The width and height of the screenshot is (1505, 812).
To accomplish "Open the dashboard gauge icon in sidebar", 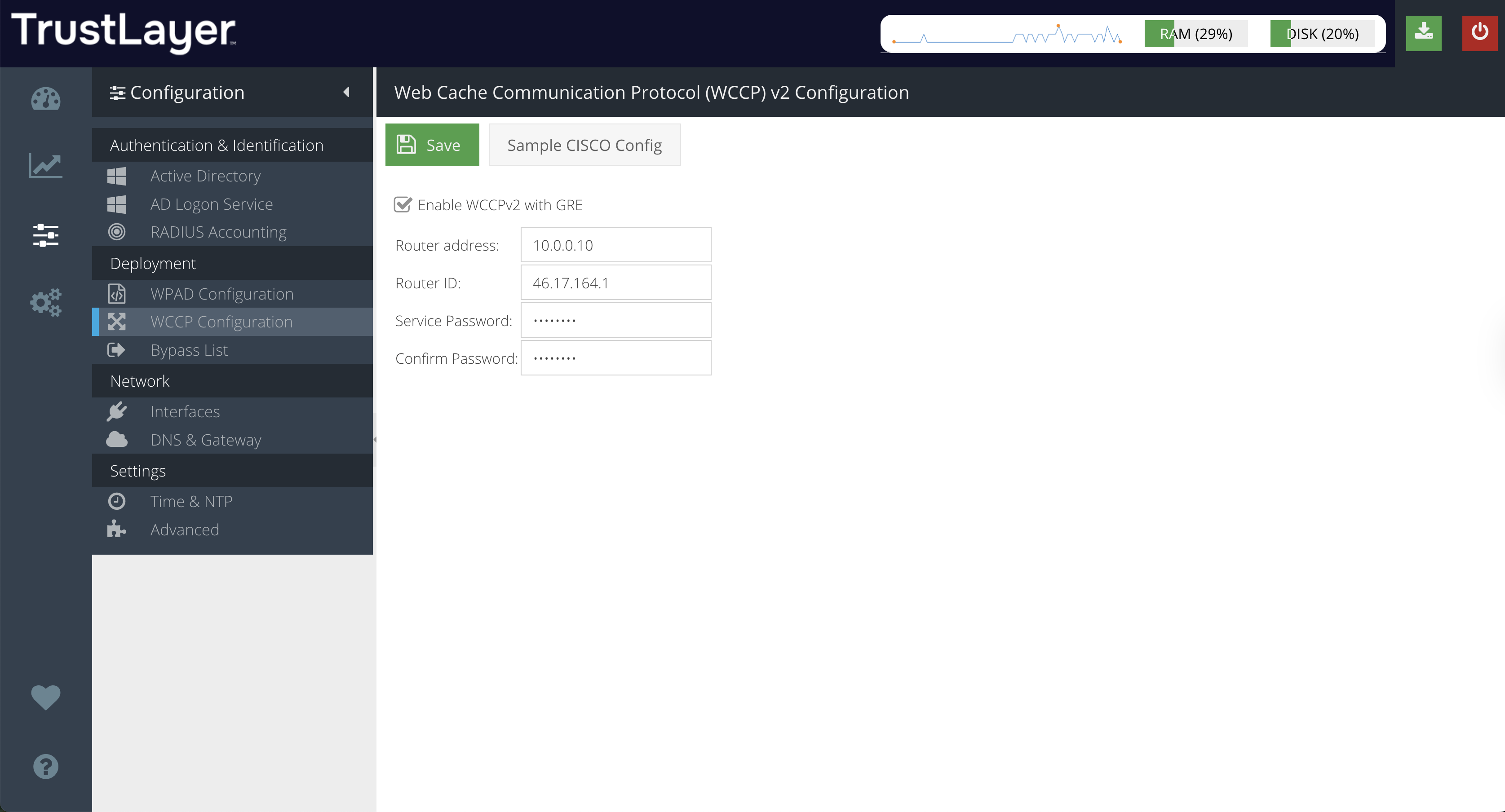I will pos(45,99).
